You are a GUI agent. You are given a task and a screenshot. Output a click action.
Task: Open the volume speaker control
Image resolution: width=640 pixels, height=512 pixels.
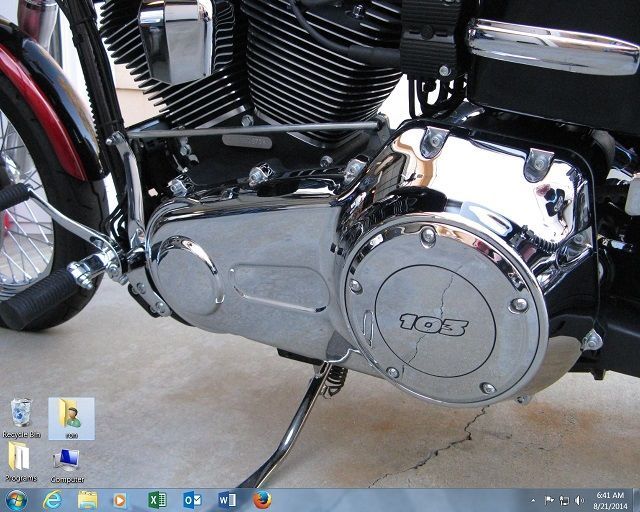(579, 500)
